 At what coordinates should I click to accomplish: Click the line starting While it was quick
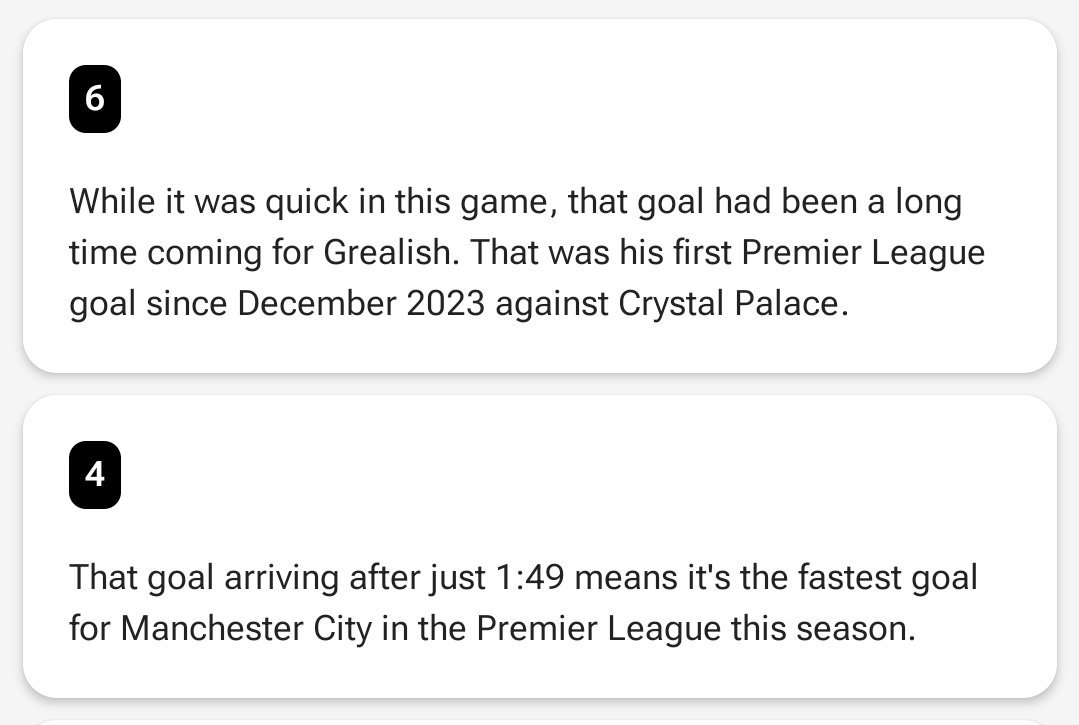click(x=515, y=202)
